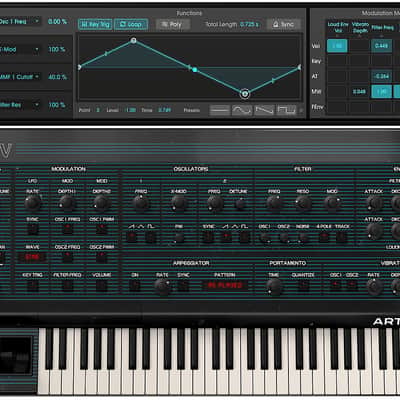Toggle the Loop button in Functions
Screen dimensions: 400x400
[131, 24]
